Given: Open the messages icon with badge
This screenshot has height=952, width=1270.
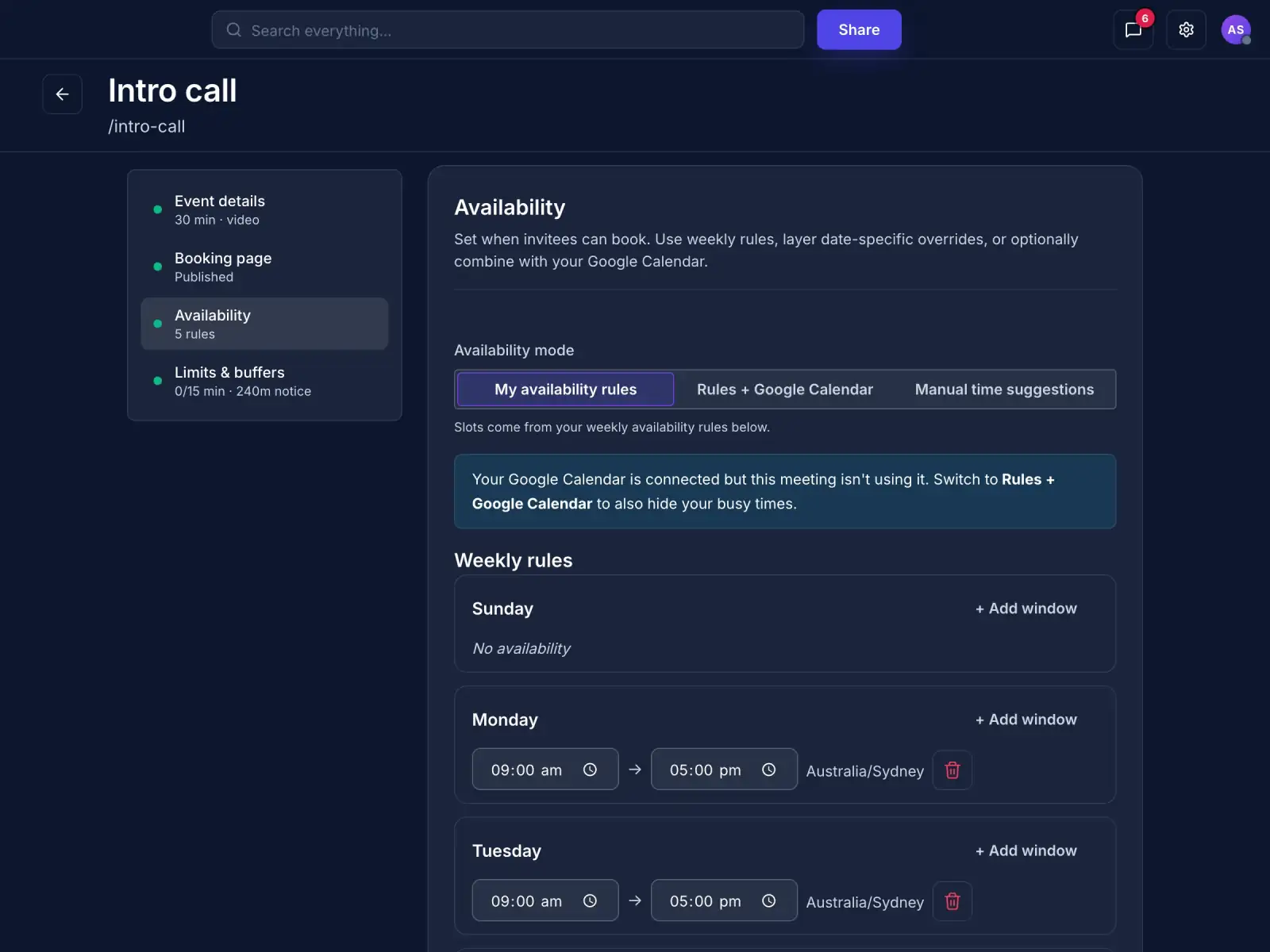Looking at the screenshot, I should click(1133, 30).
